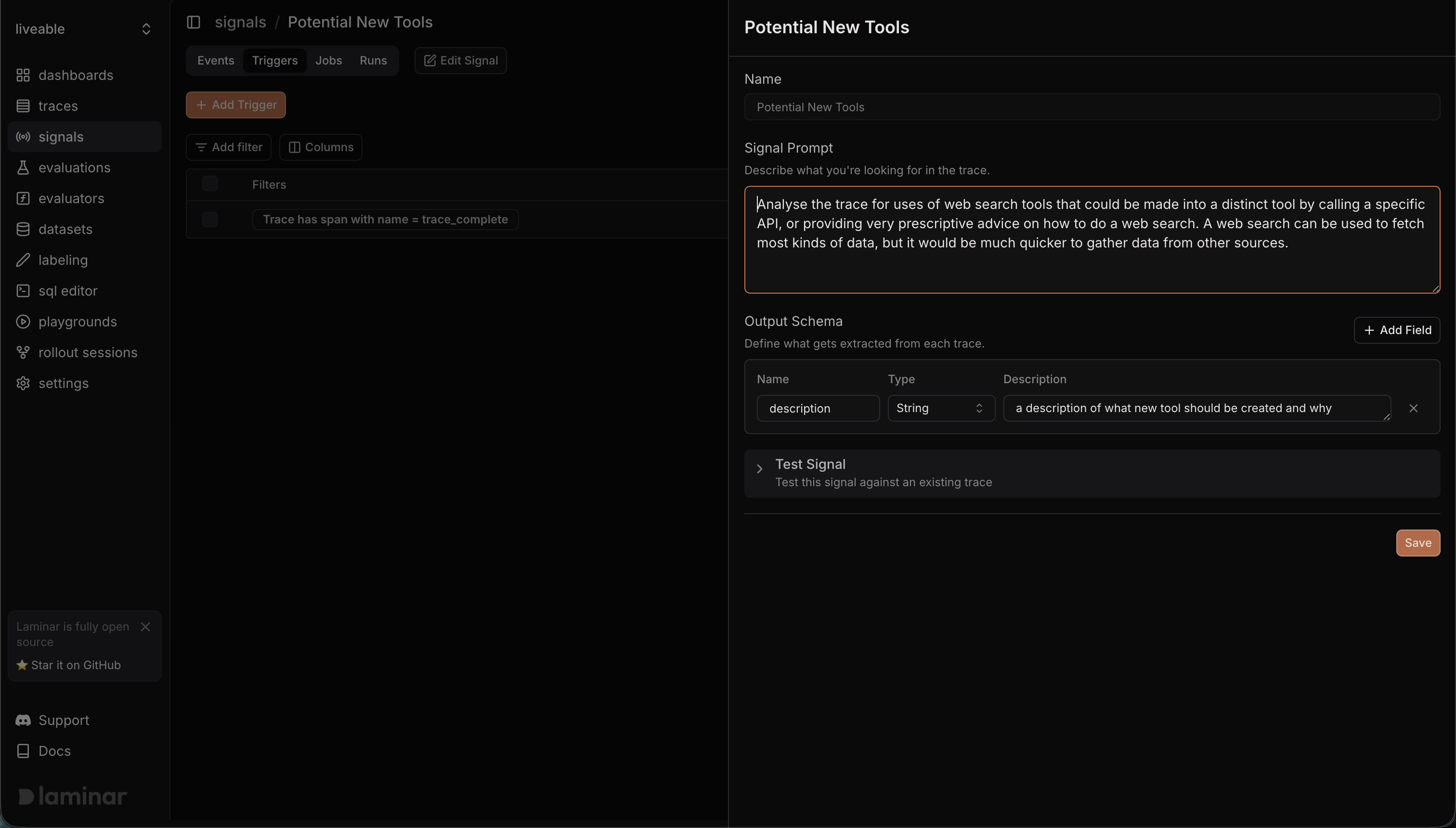The image size is (1456, 828).
Task: Open rollout sessions from the sidebar
Action: click(88, 352)
